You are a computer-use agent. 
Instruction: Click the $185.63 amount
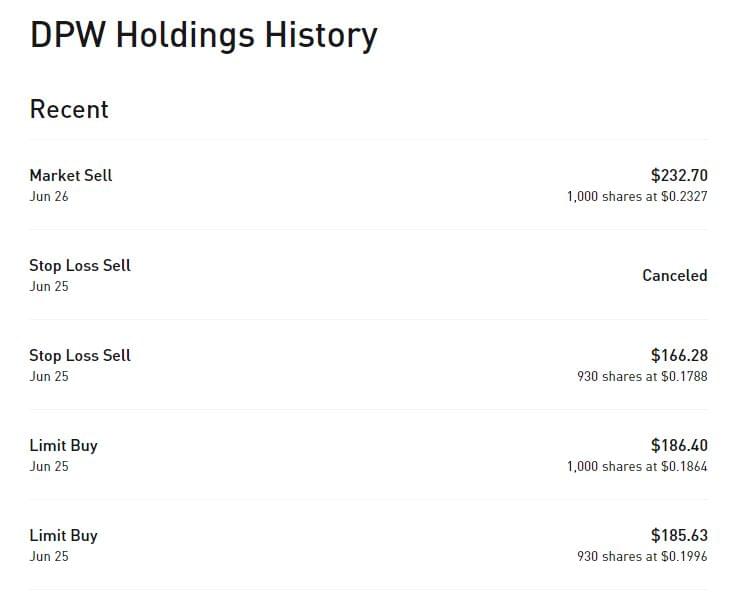point(678,535)
